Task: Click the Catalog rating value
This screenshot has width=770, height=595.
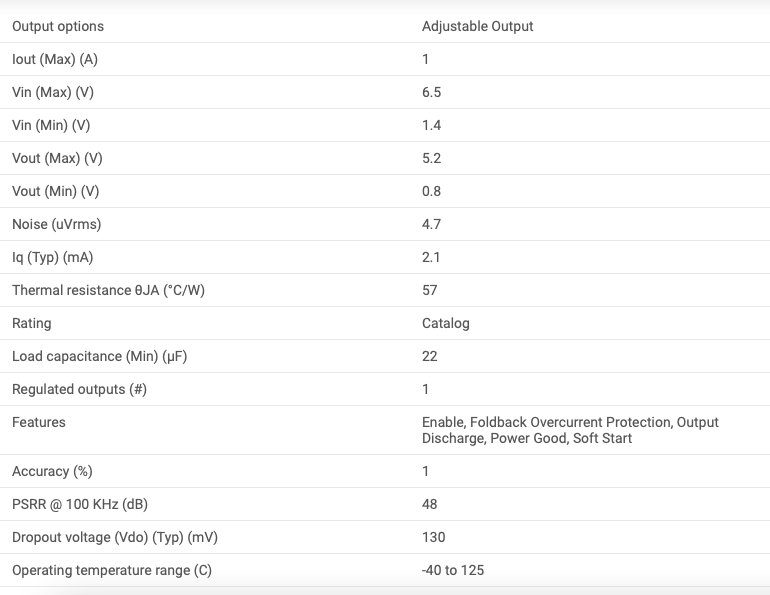Action: click(x=445, y=323)
